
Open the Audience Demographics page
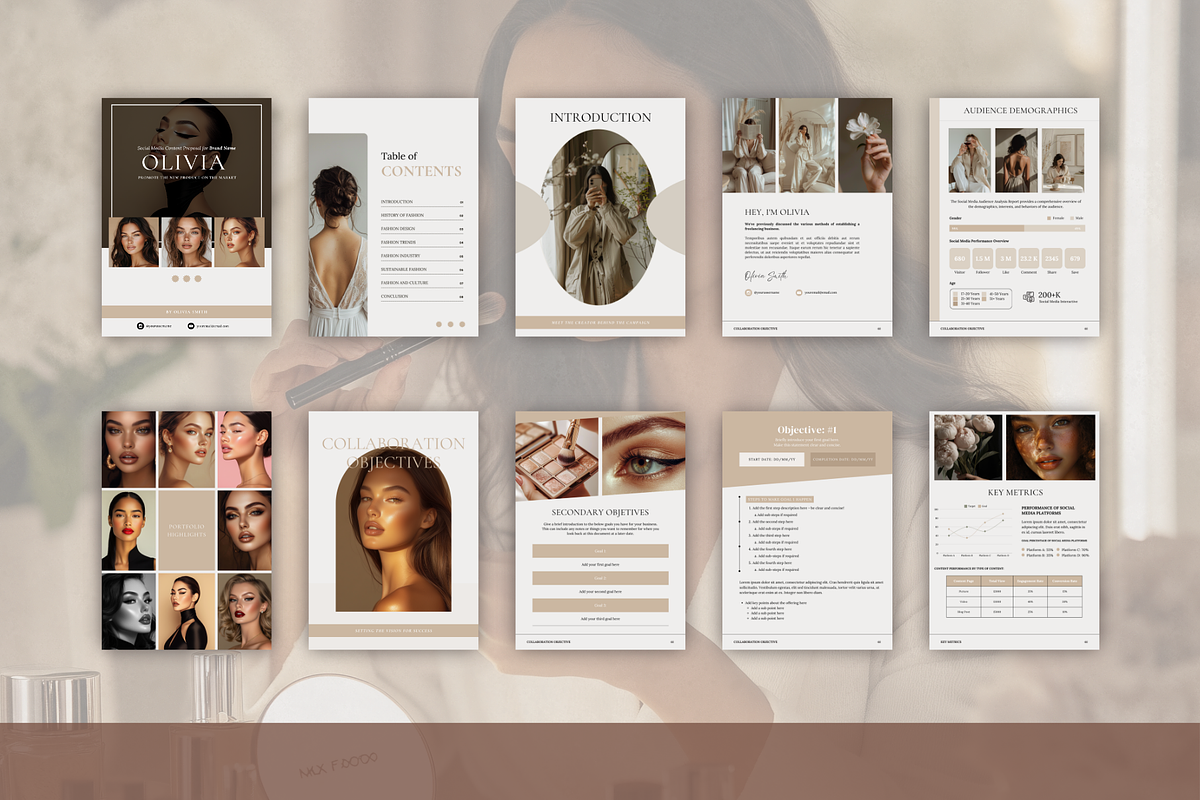(1014, 217)
